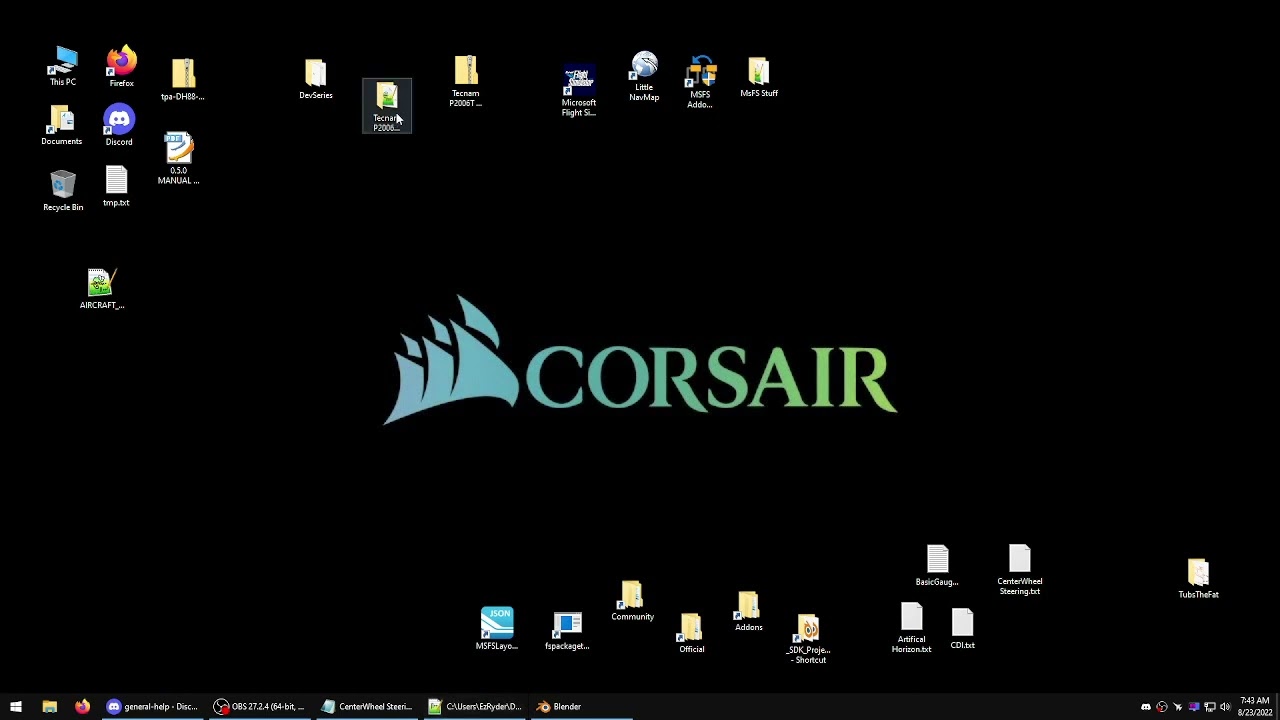Select the Firefox desktop shortcut

click(121, 66)
